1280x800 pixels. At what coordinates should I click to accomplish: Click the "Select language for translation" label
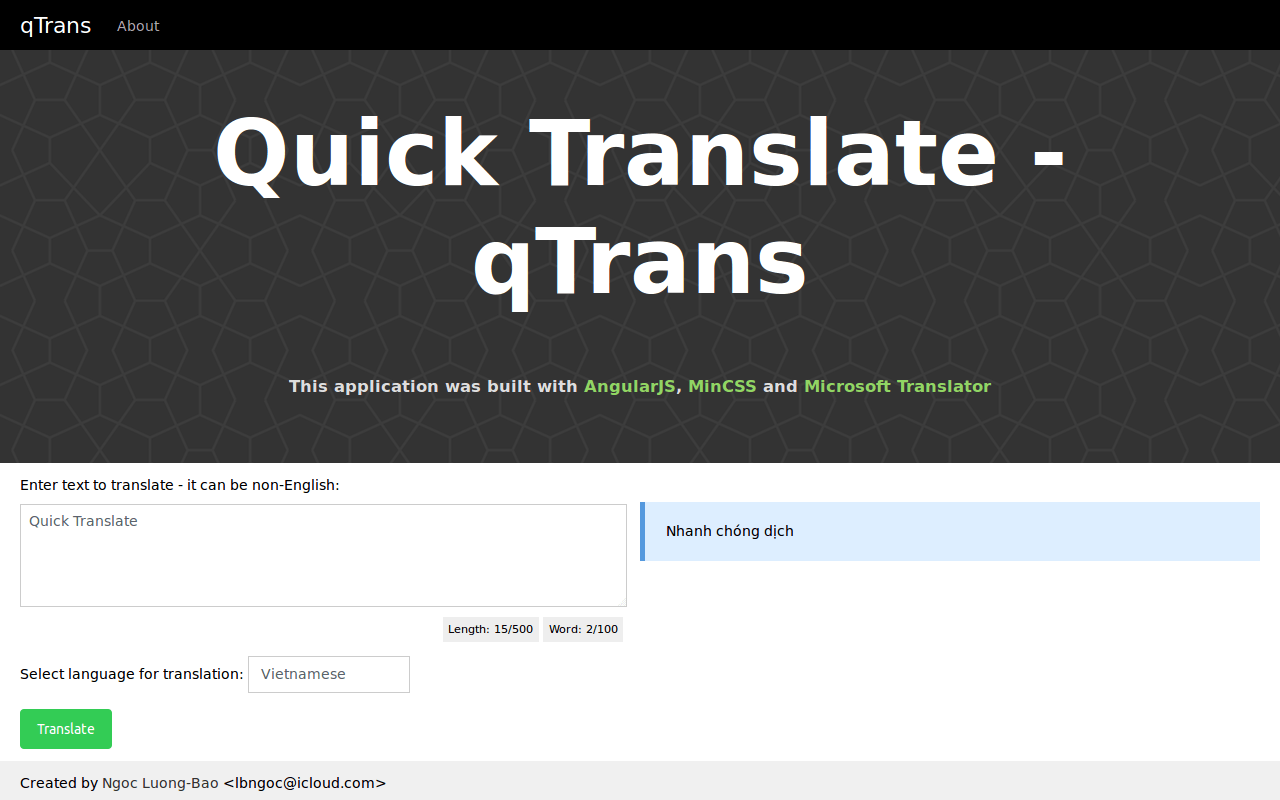pos(131,674)
